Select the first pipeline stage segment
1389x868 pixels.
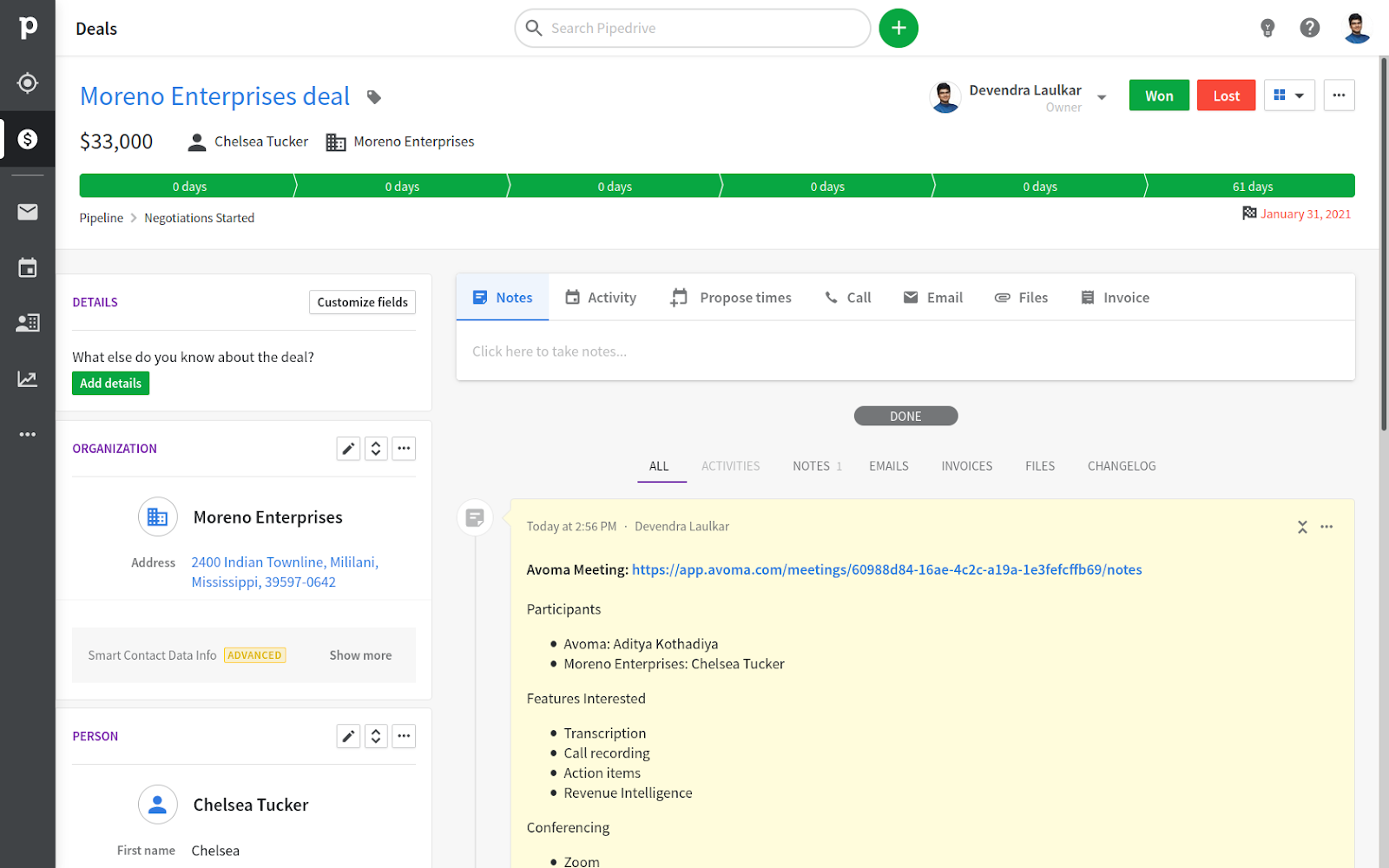tap(188, 186)
